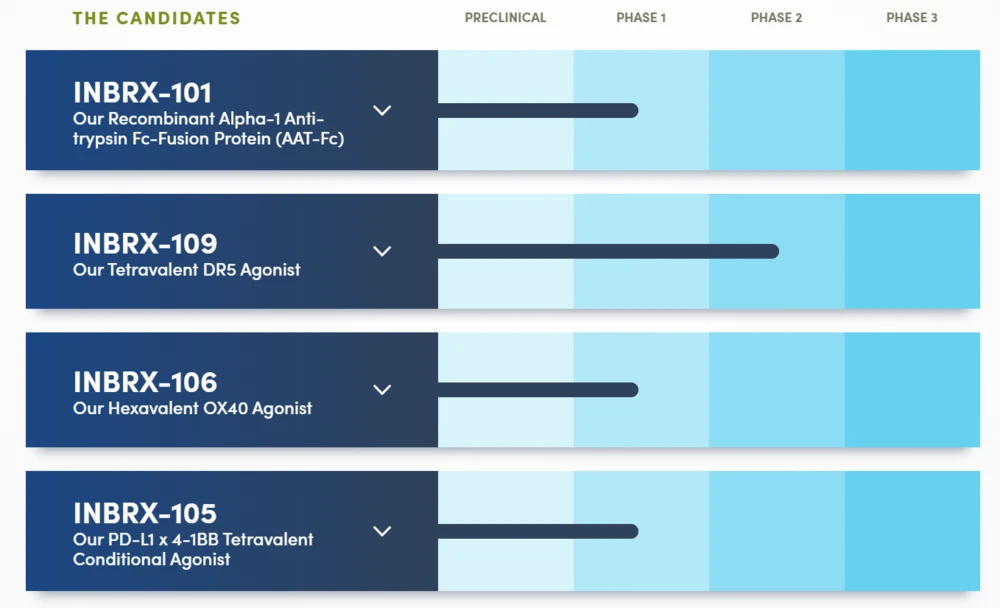
Task: Click the Alpha-1 Antitrypsin Fc-Fusion description
Action: 208,129
